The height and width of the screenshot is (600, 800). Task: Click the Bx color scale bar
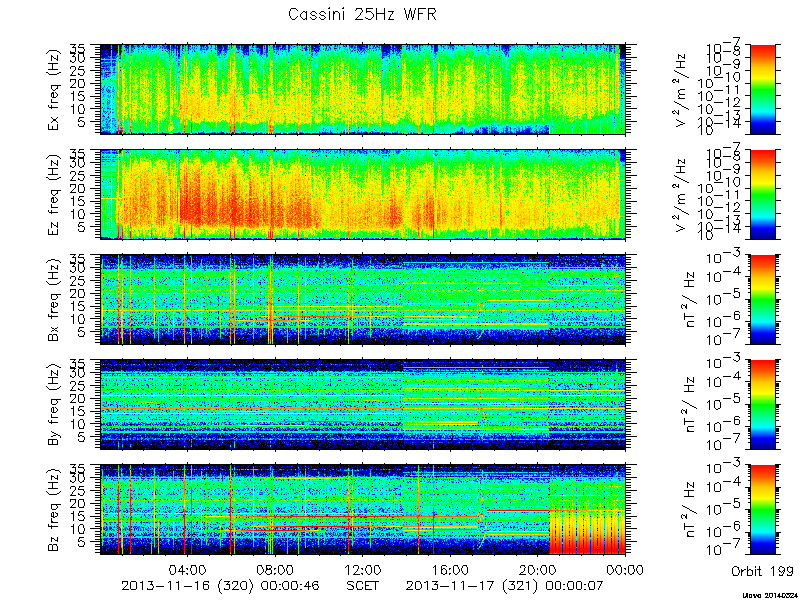(x=762, y=299)
